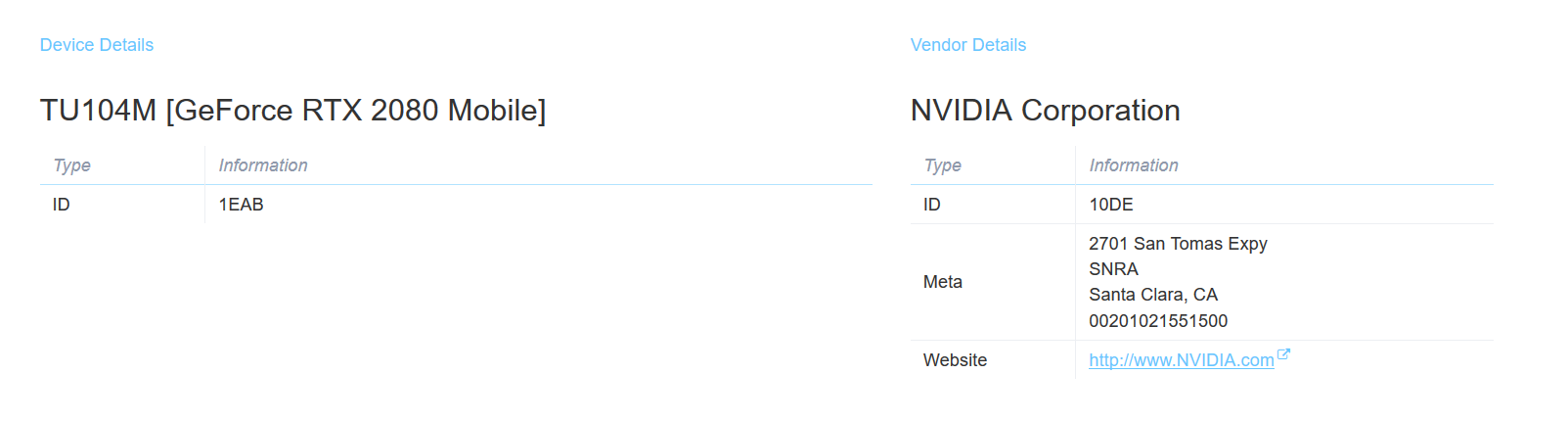Click the Type column header in vendor table

tap(942, 165)
